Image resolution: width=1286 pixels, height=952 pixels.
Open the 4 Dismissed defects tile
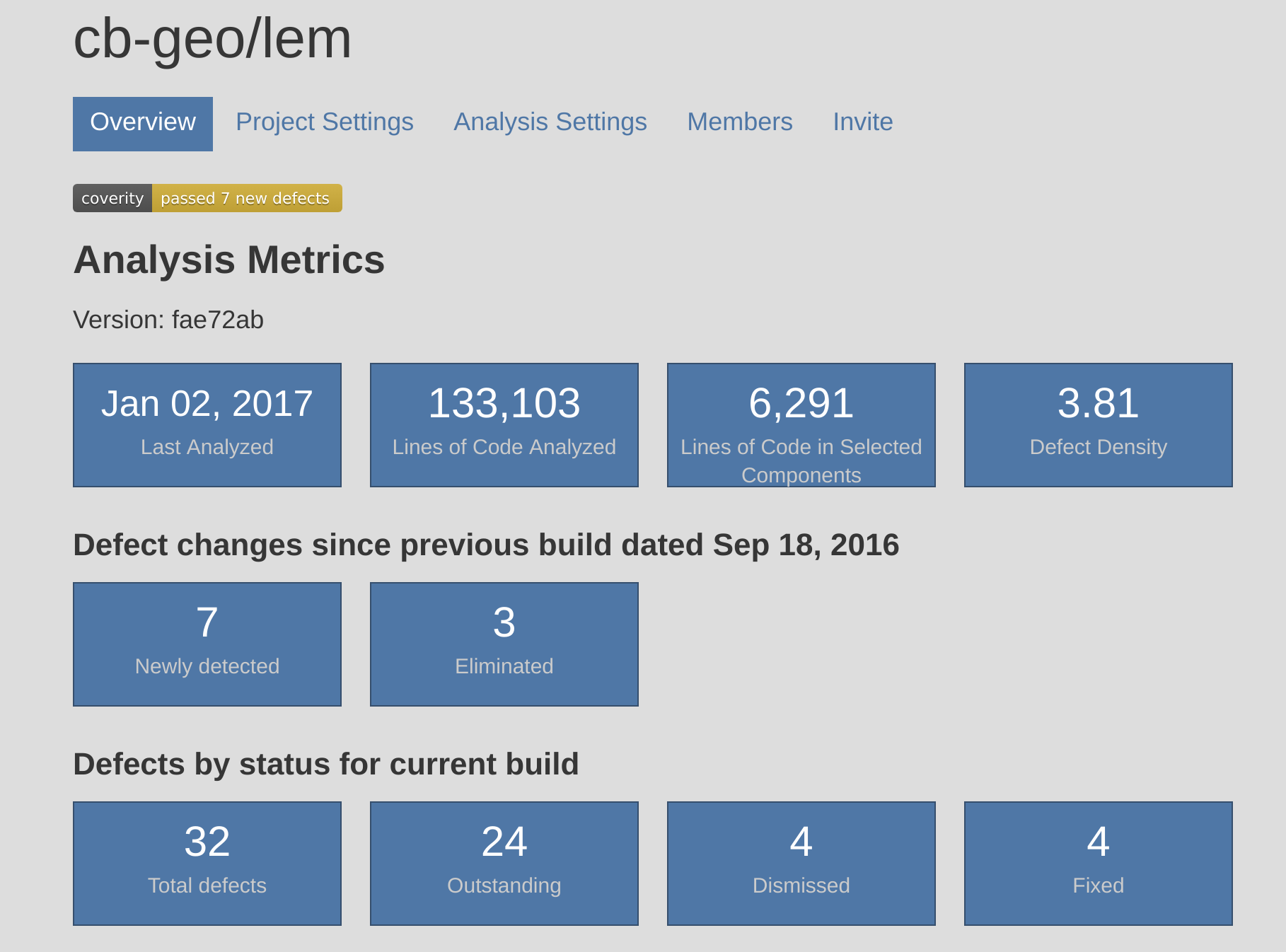(x=801, y=864)
